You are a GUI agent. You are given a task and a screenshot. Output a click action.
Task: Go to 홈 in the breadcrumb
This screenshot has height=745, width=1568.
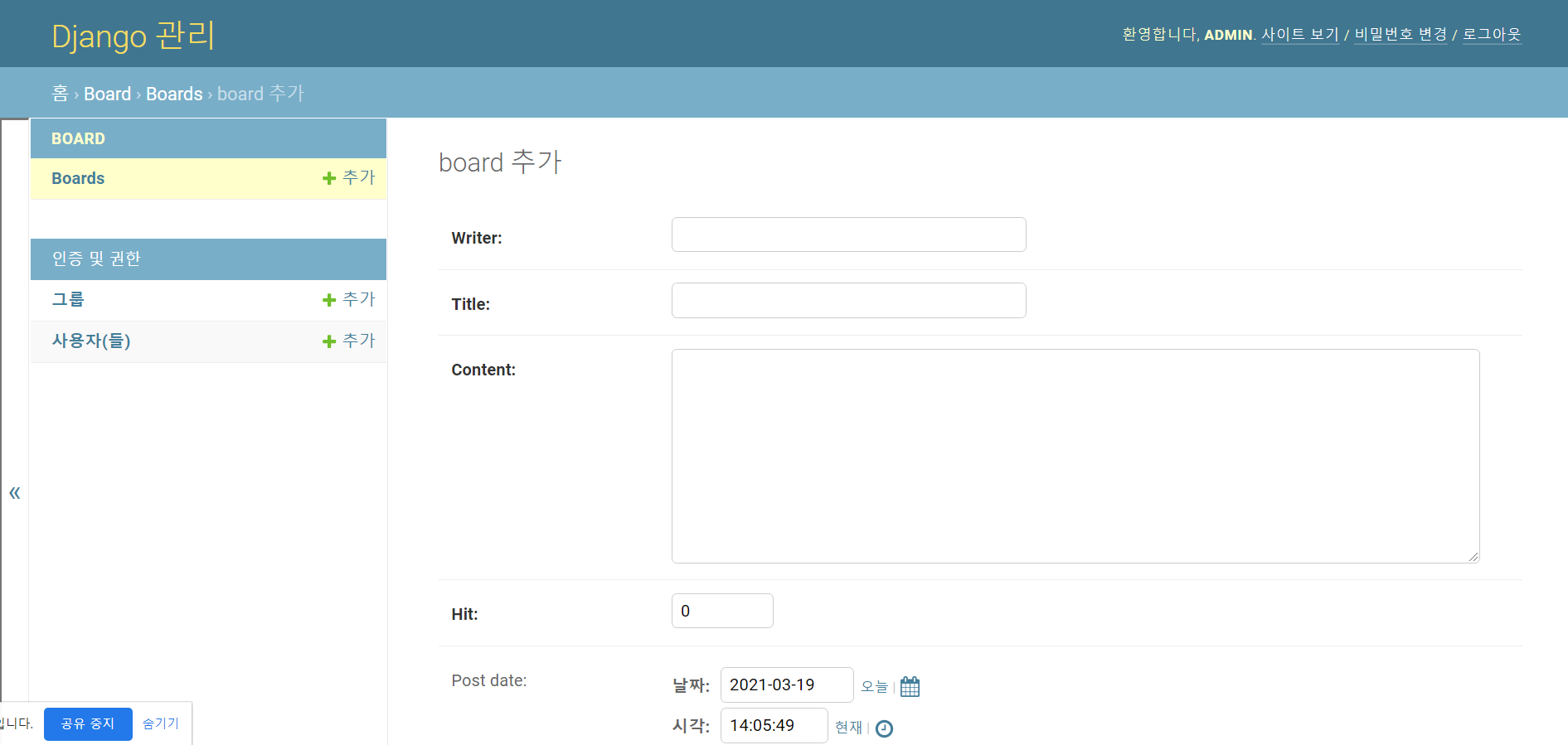[x=60, y=94]
